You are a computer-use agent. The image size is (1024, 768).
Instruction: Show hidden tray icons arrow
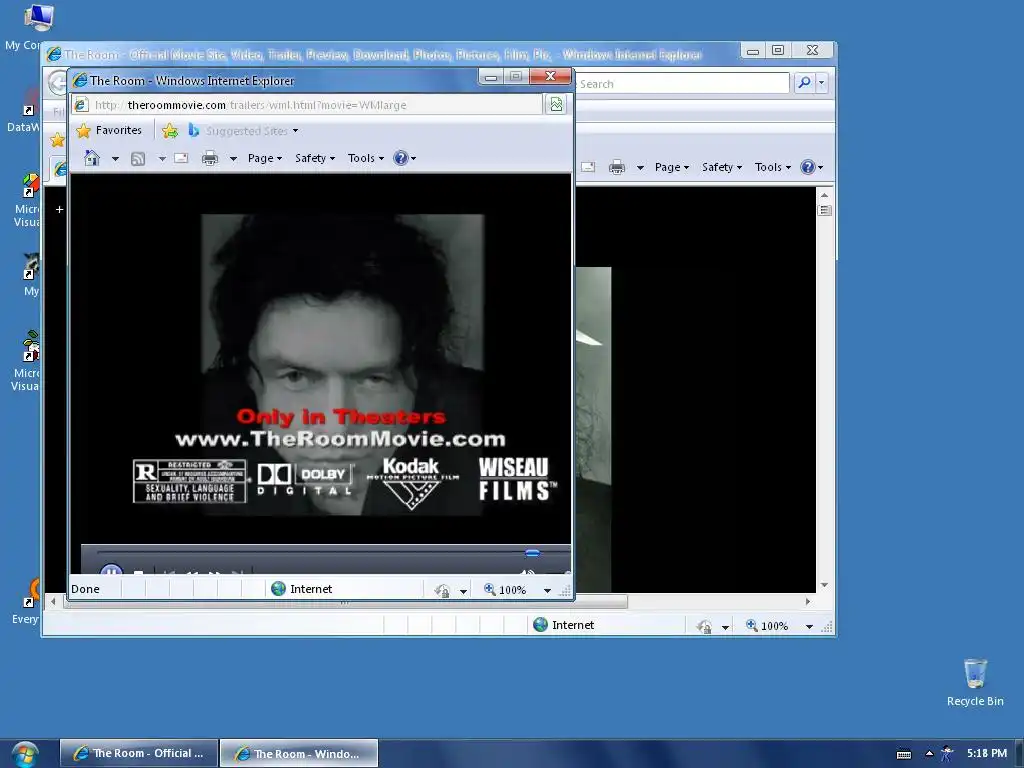pyautogui.click(x=929, y=754)
